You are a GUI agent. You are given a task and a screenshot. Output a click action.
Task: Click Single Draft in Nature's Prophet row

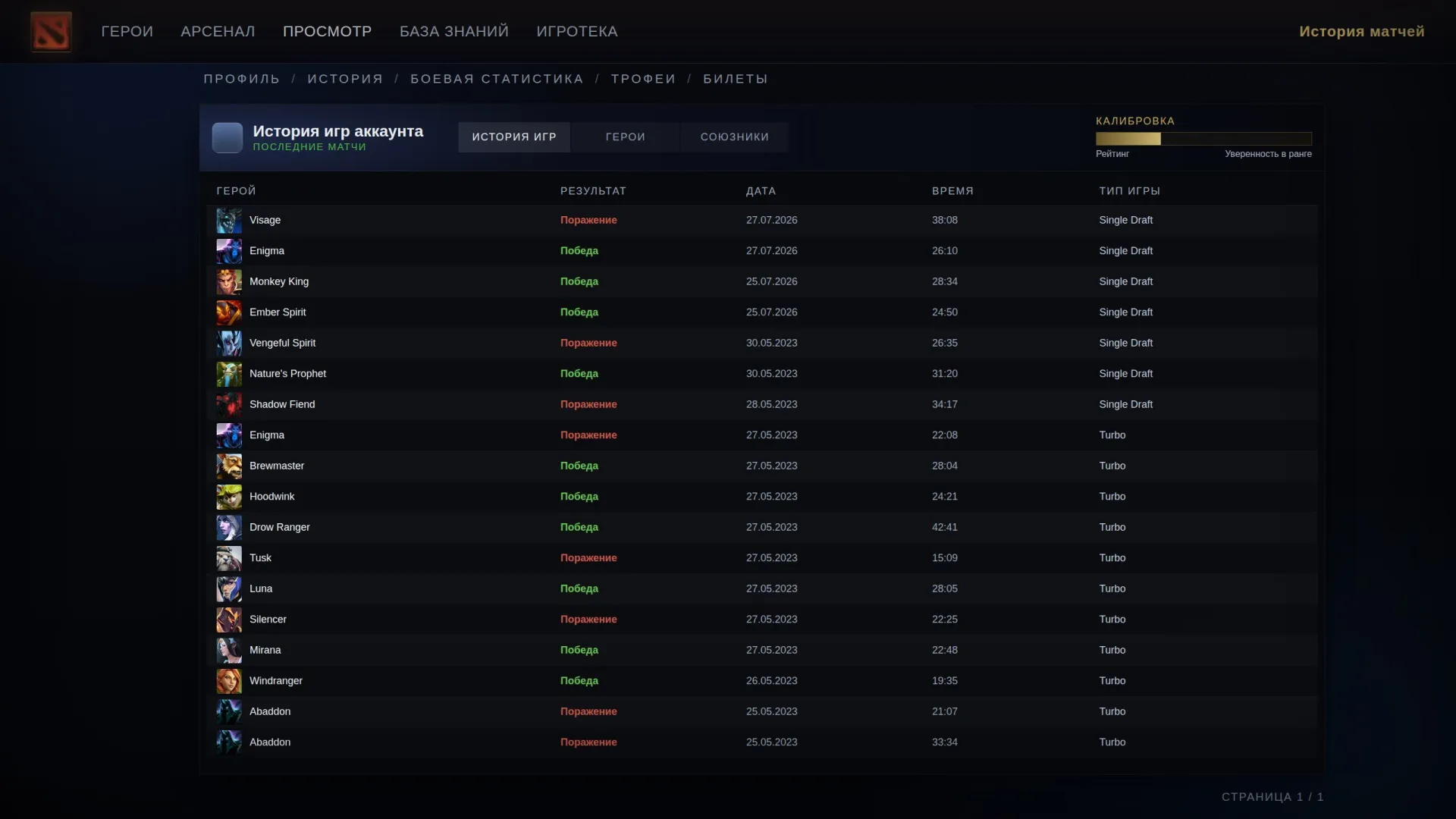[1126, 374]
